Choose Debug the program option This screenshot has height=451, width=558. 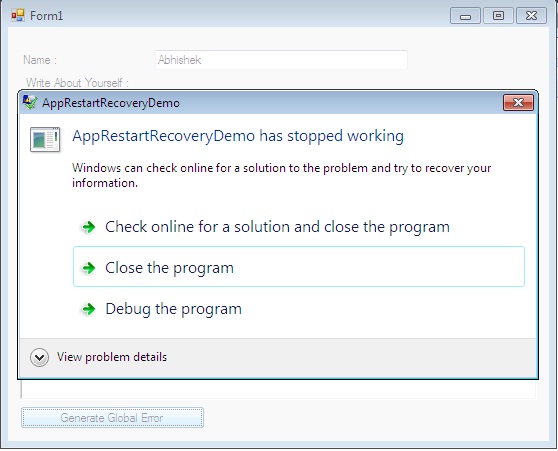(298, 308)
